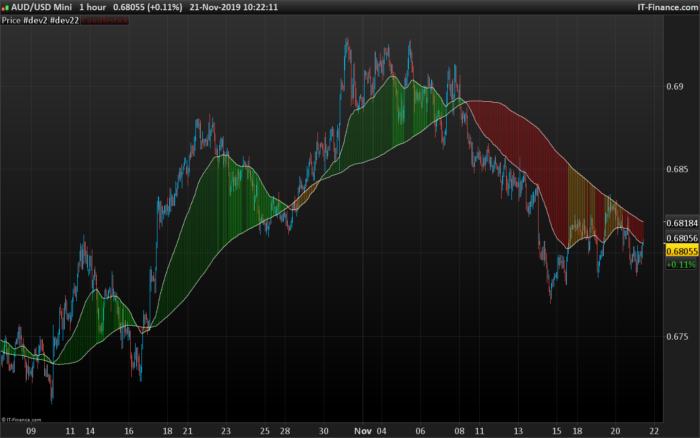Open the 1 hour timeframe selector

tap(92, 7)
